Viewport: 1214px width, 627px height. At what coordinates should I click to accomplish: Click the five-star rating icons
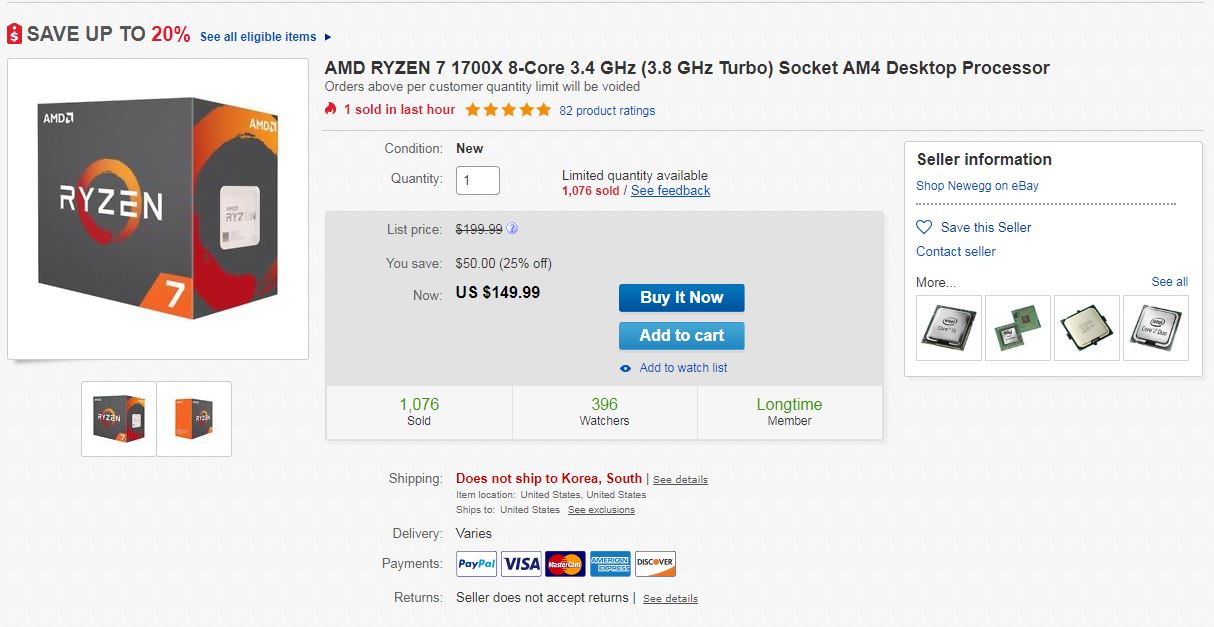507,110
